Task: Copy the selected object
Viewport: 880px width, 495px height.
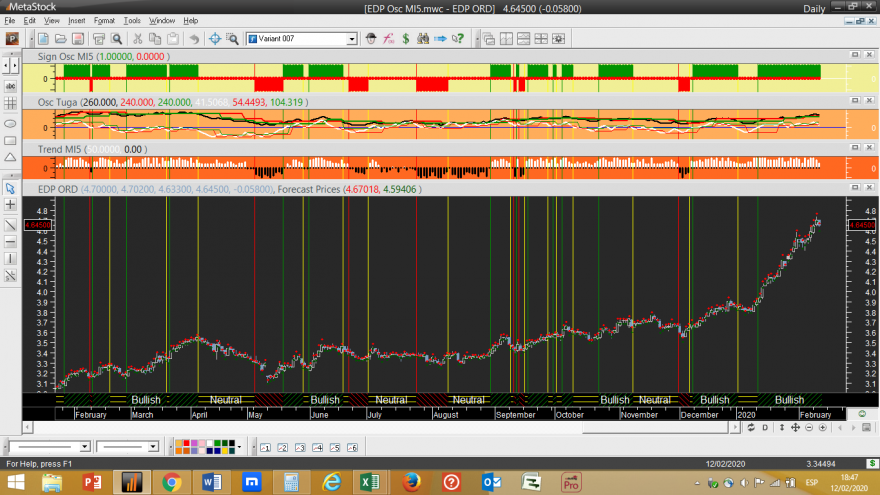Action: tap(154, 39)
